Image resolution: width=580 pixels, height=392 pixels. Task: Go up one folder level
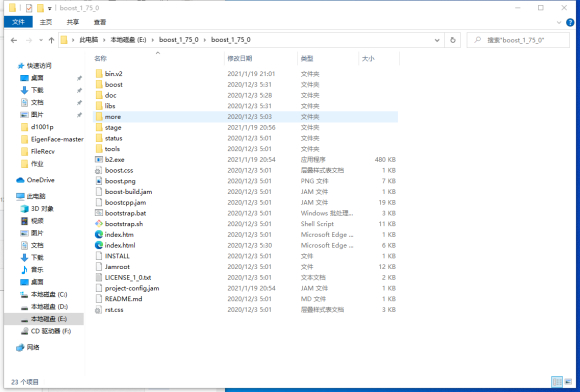tap(51, 40)
